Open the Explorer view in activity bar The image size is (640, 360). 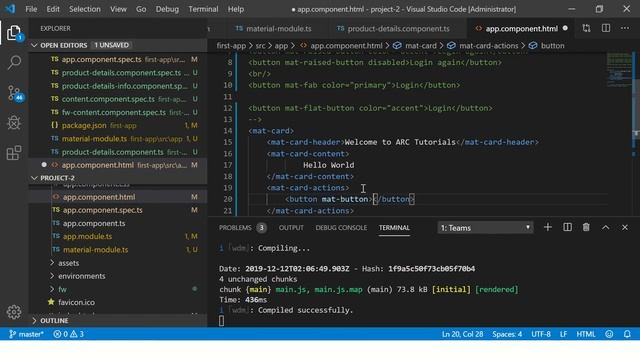[x=14, y=33]
